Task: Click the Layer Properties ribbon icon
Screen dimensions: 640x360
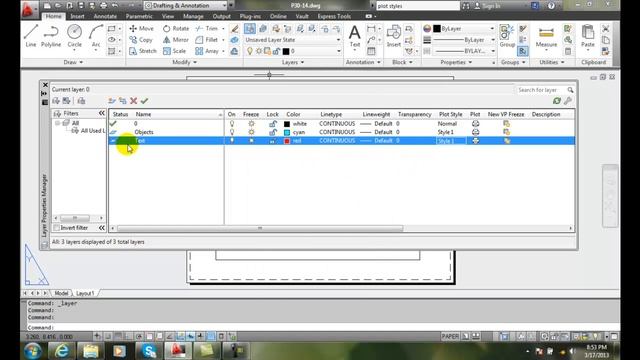Action: (x=249, y=29)
